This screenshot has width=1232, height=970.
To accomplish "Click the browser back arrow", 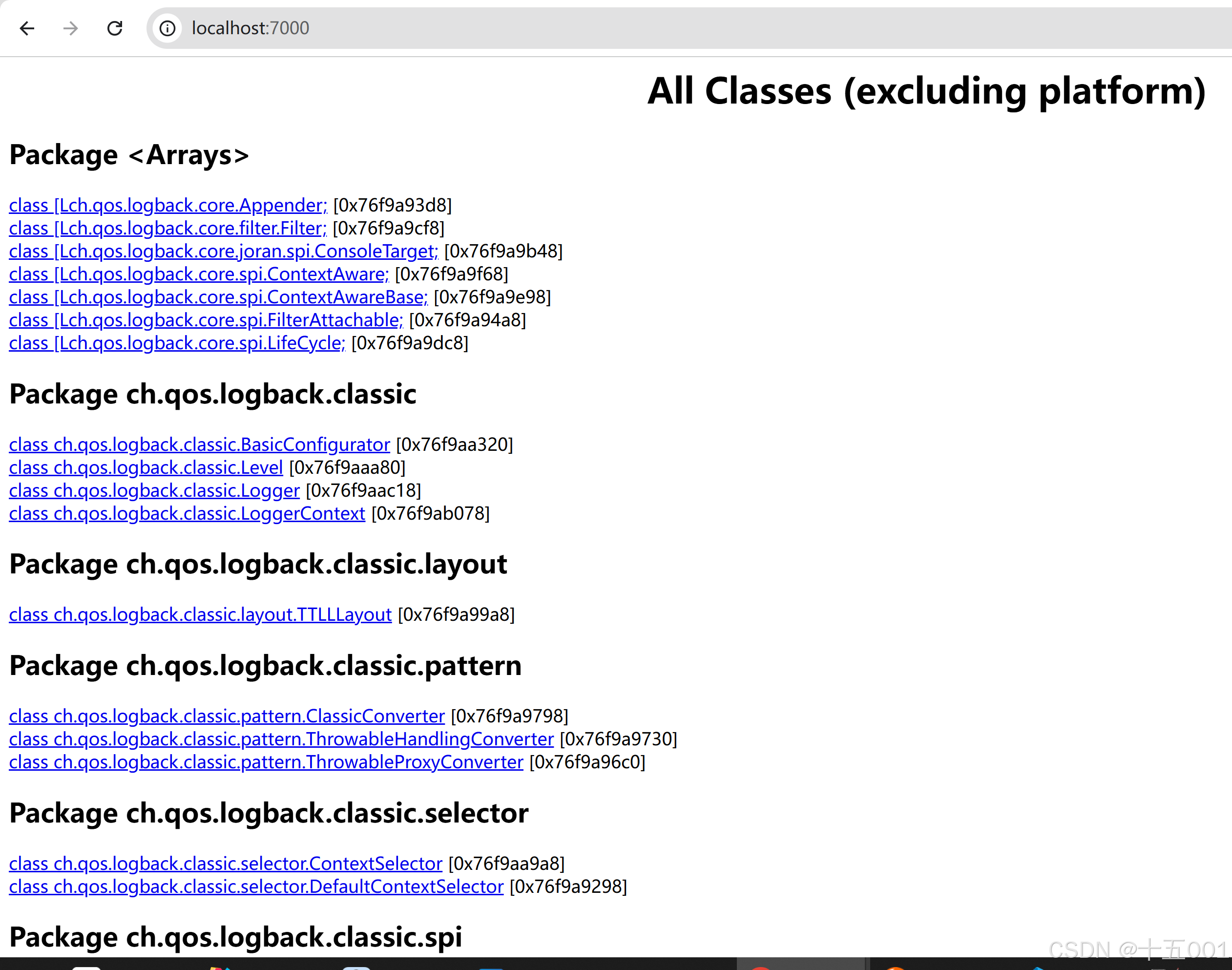I will point(27,28).
